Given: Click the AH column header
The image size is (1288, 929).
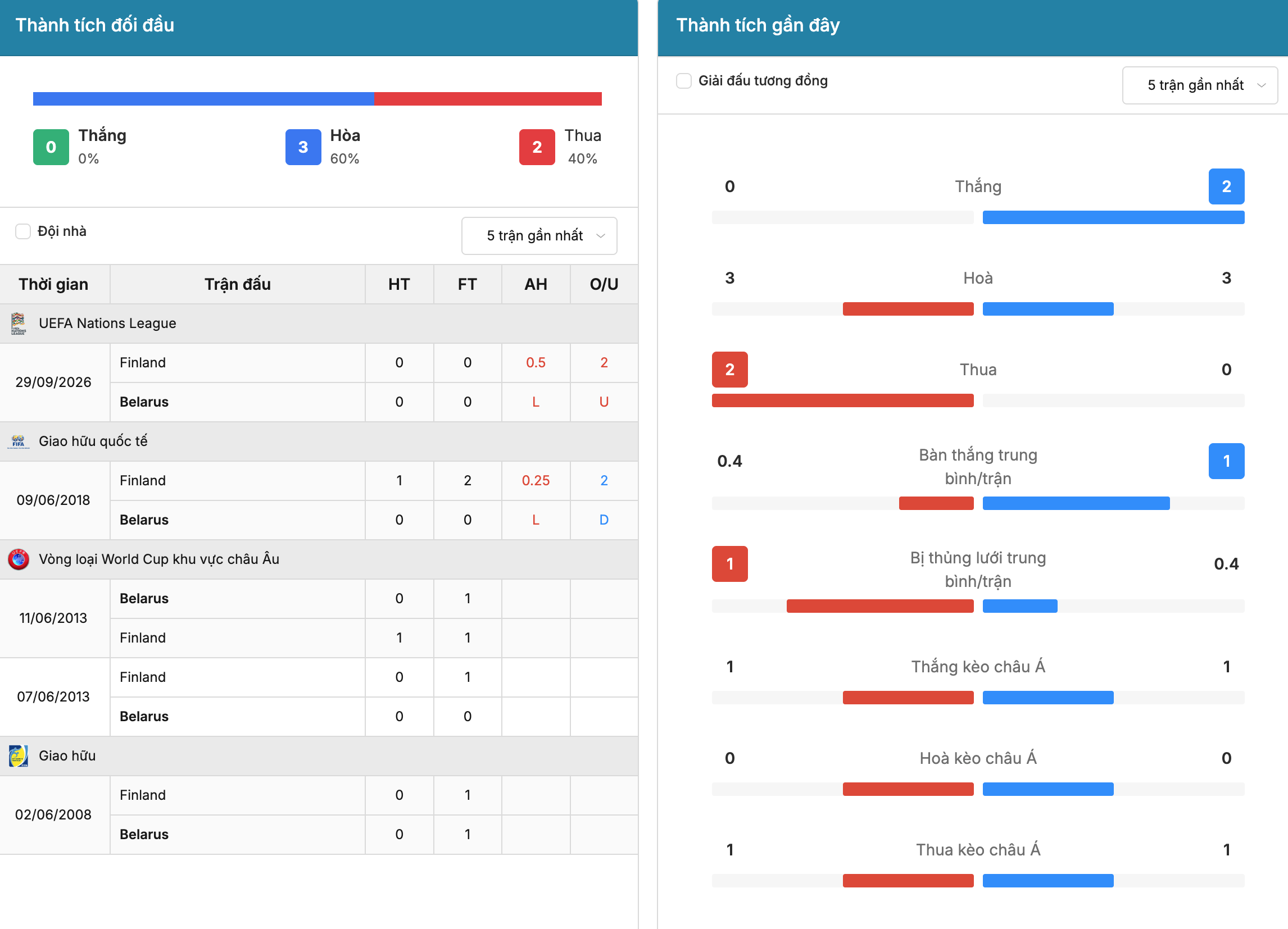Looking at the screenshot, I should [x=536, y=284].
